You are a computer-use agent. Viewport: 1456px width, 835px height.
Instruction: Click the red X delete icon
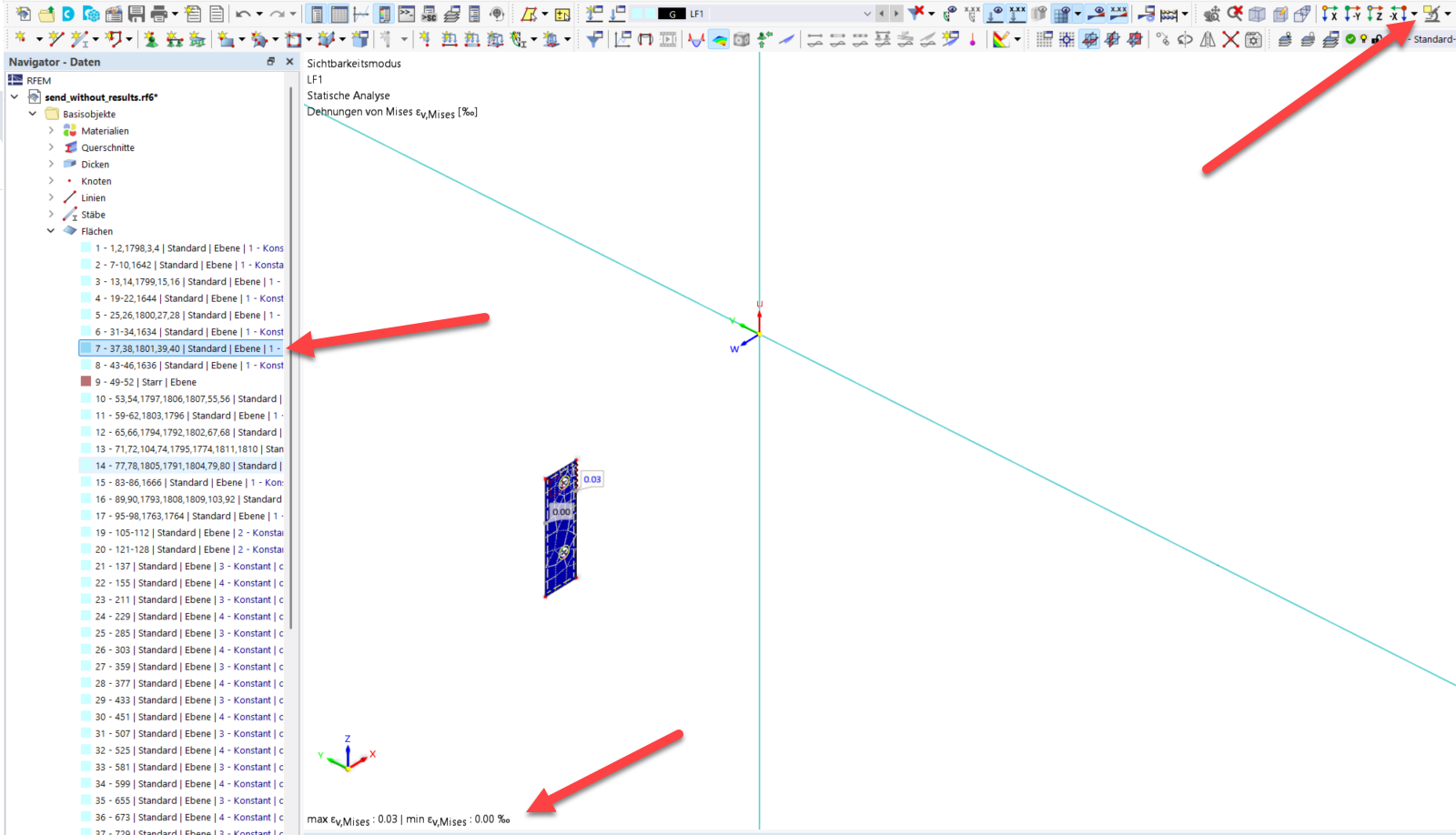tap(1230, 39)
